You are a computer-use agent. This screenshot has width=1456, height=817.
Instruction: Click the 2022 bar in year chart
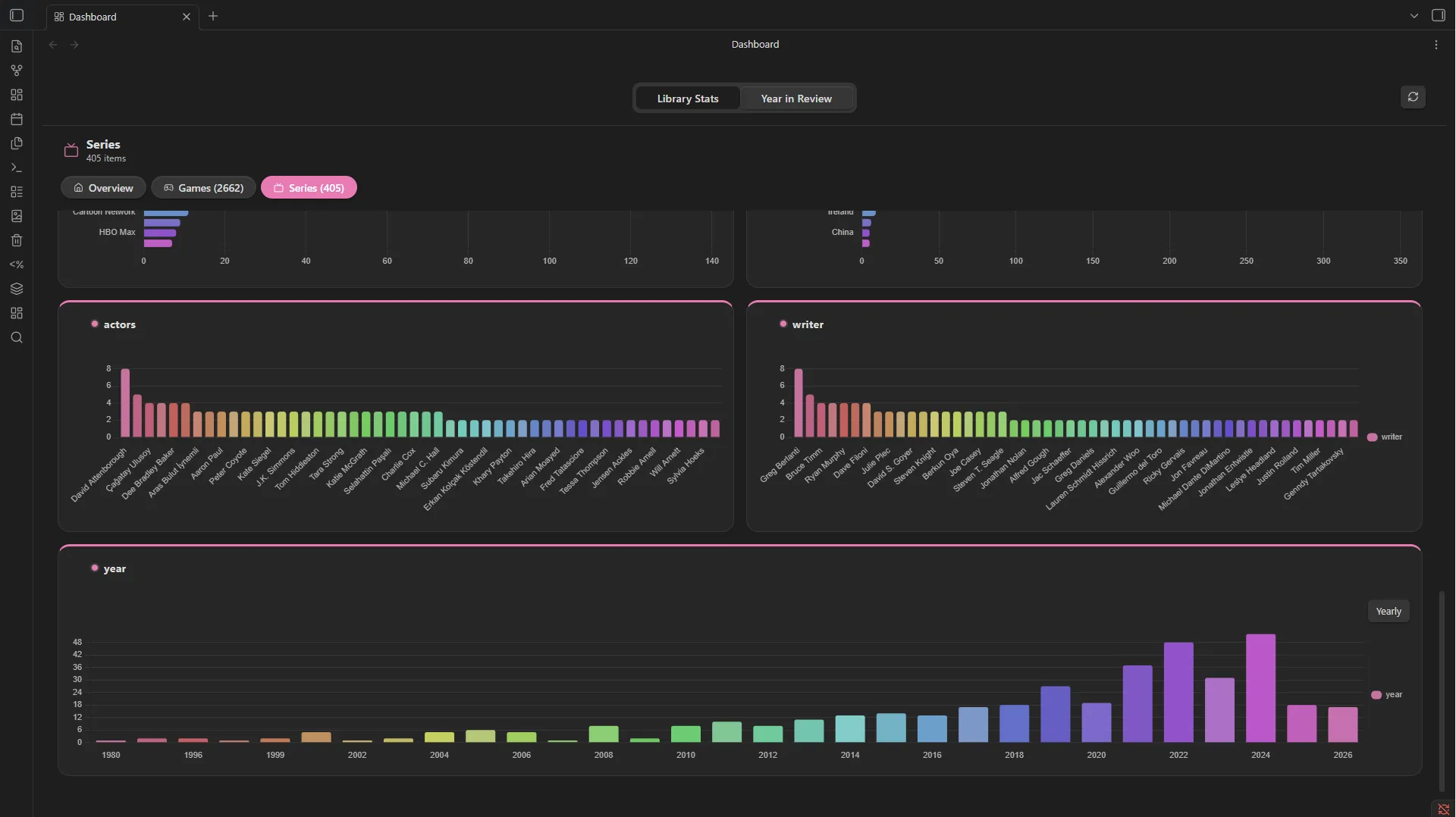tap(1178, 692)
